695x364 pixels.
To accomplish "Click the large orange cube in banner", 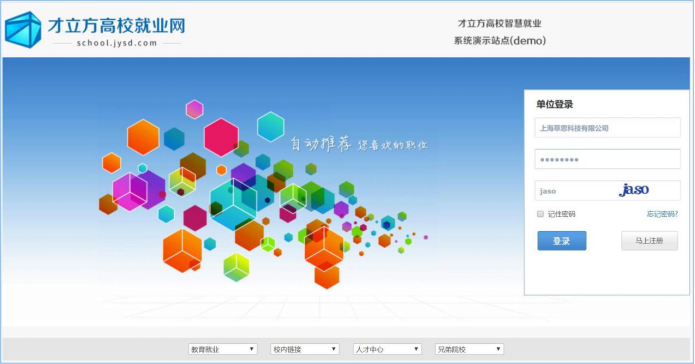I will (182, 250).
